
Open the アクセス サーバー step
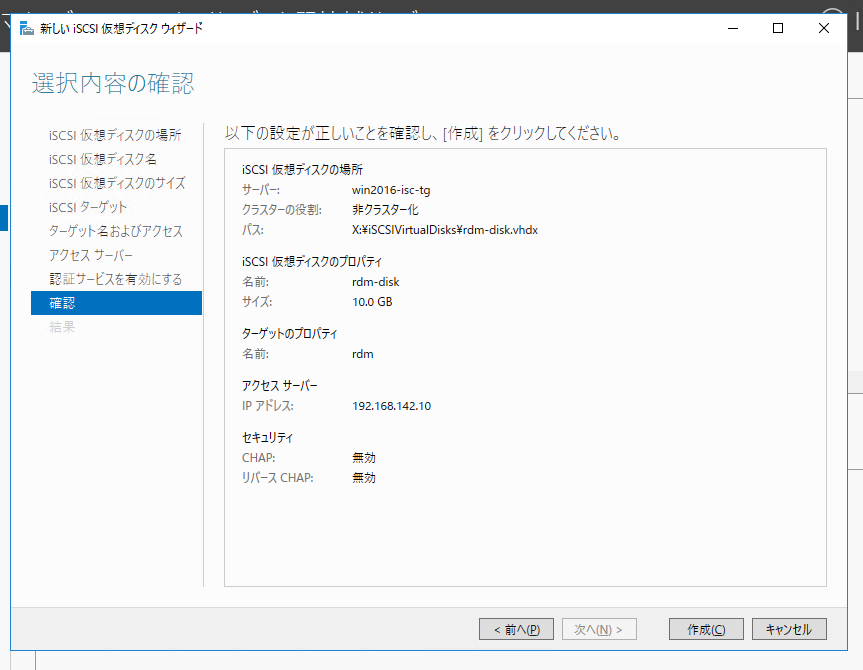coord(91,255)
